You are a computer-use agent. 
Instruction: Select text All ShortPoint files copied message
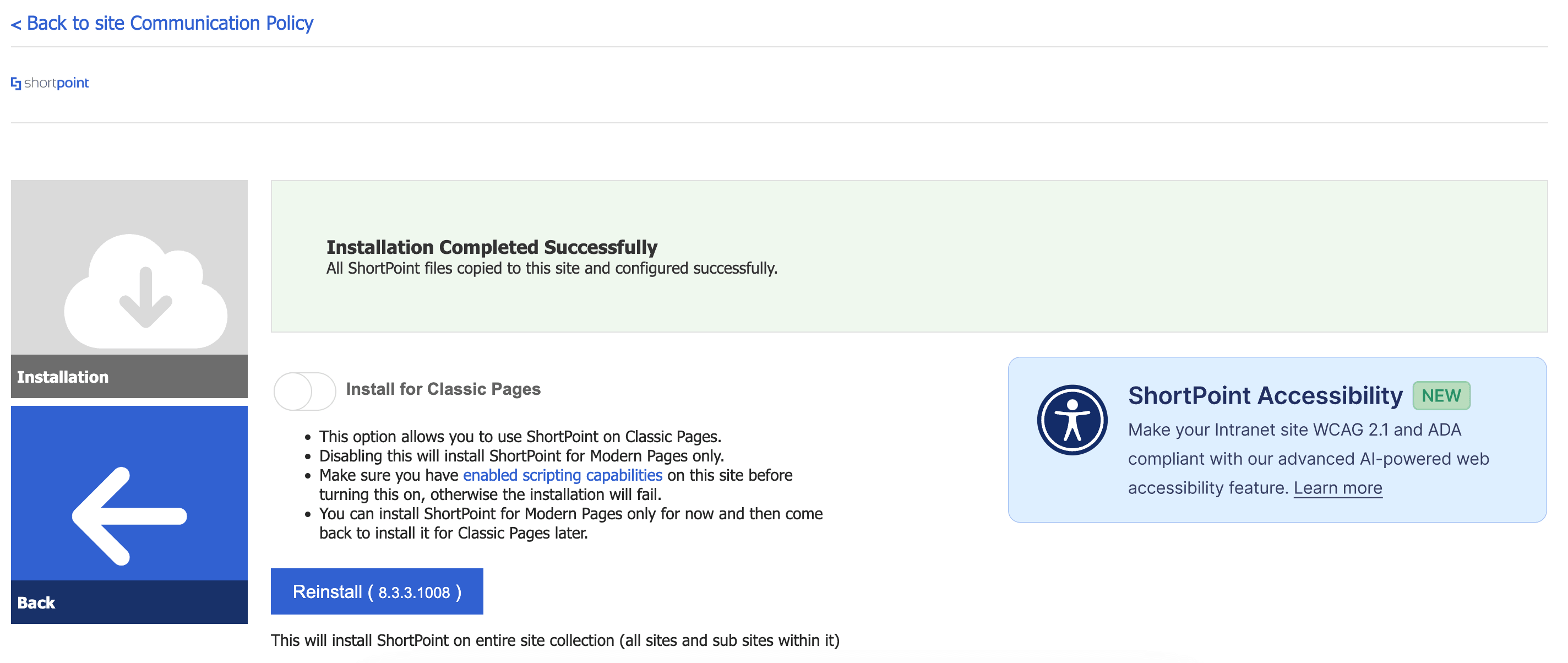(x=552, y=268)
